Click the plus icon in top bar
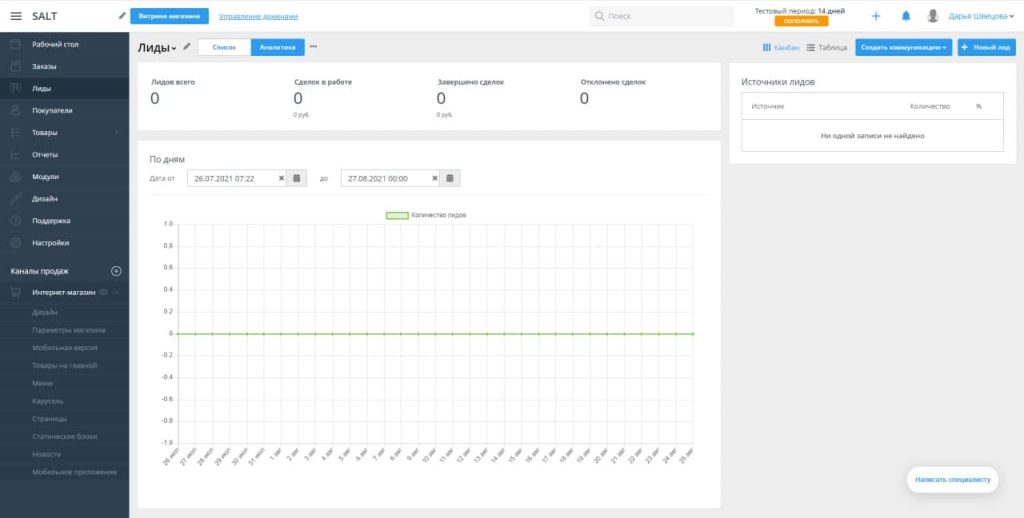This screenshot has height=518, width=1024. [876, 16]
